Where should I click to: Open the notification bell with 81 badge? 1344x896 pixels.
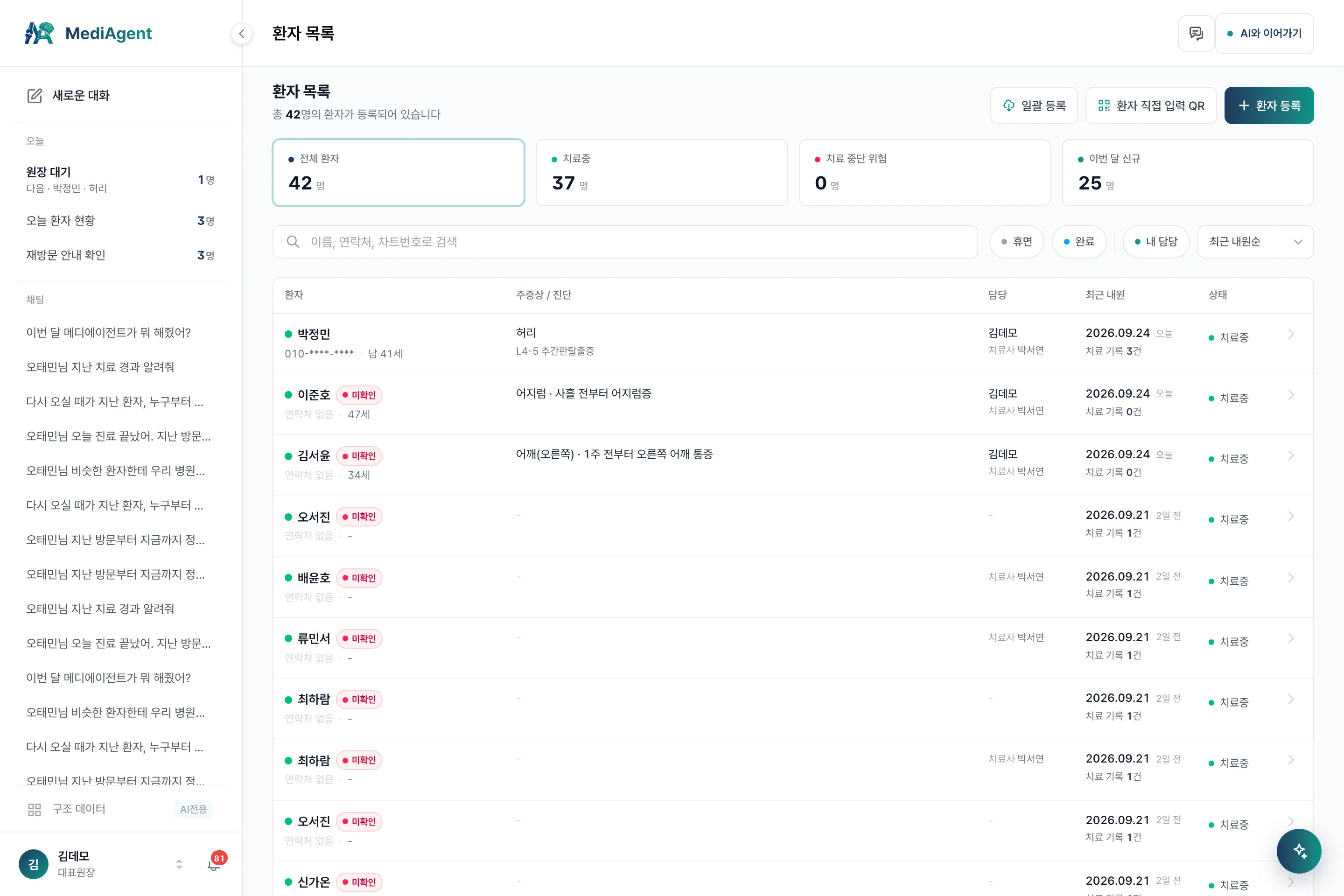[214, 865]
